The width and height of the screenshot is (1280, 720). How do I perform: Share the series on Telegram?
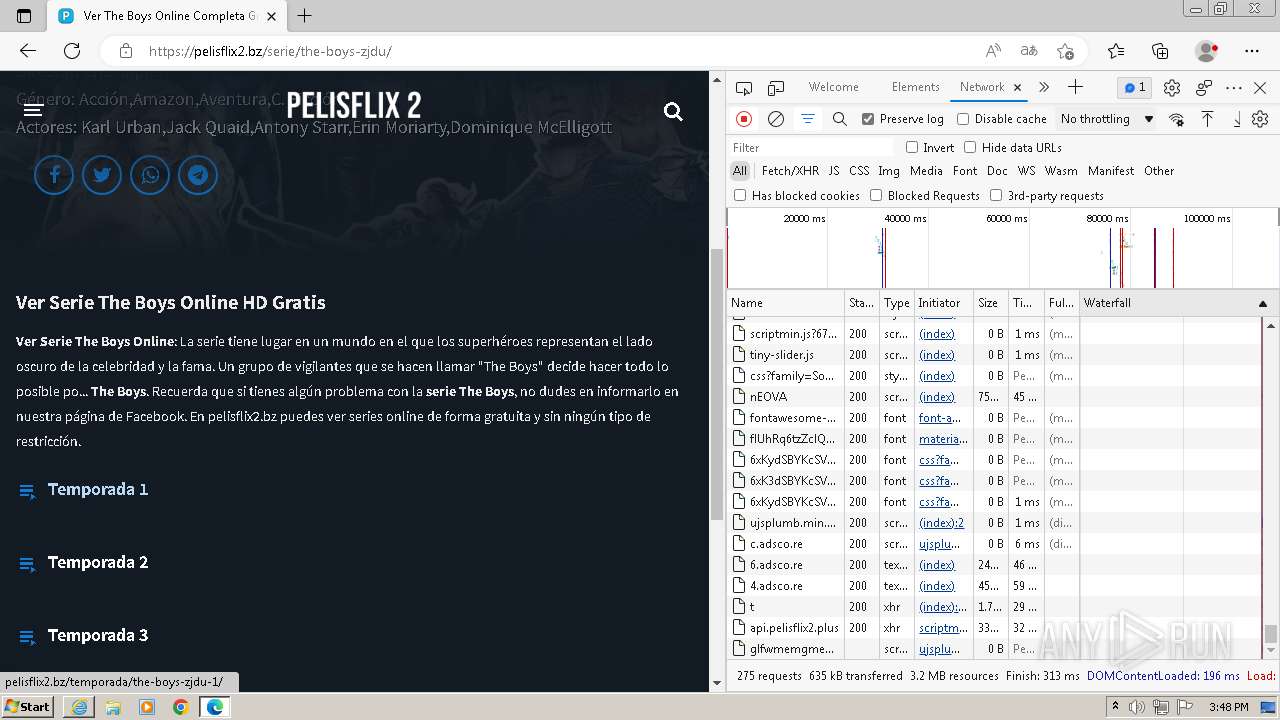pyautogui.click(x=198, y=175)
